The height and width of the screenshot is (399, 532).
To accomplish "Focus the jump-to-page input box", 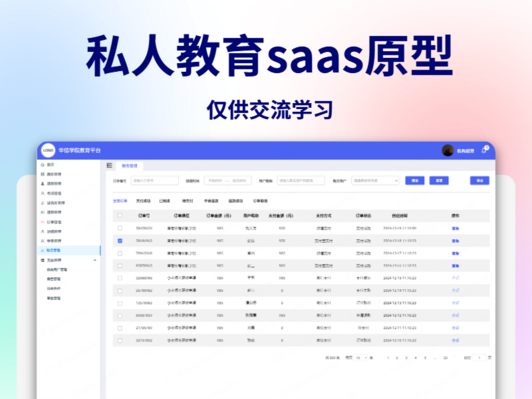I will (x=479, y=358).
